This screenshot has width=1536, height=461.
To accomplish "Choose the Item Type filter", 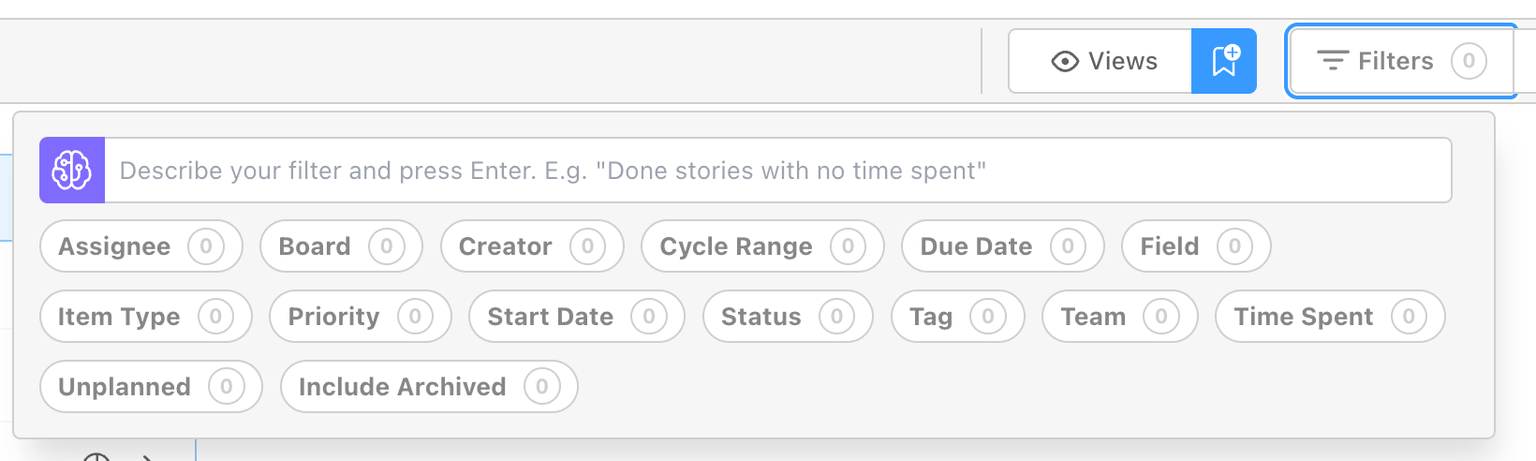I will pyautogui.click(x=146, y=317).
